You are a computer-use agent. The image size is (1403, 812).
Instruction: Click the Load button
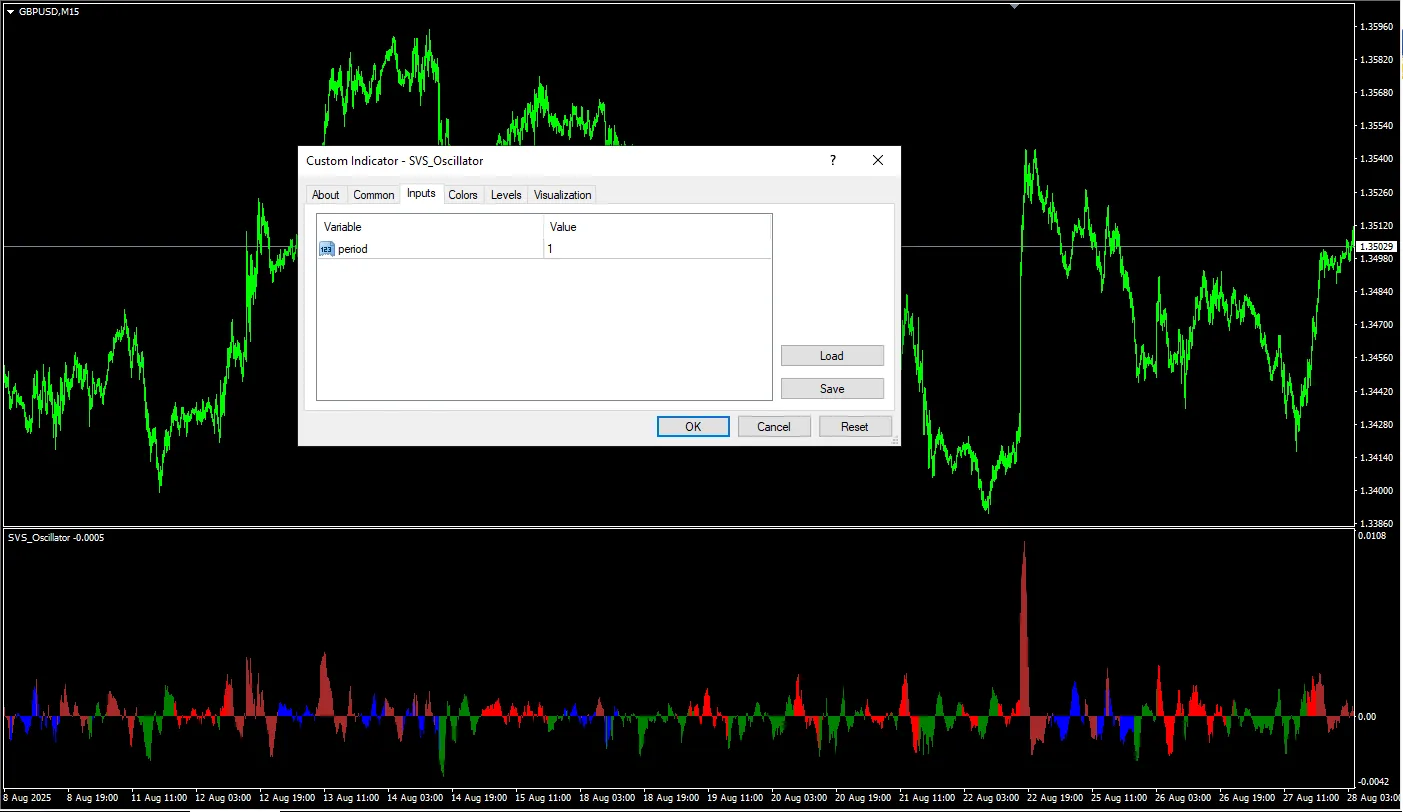coord(832,356)
